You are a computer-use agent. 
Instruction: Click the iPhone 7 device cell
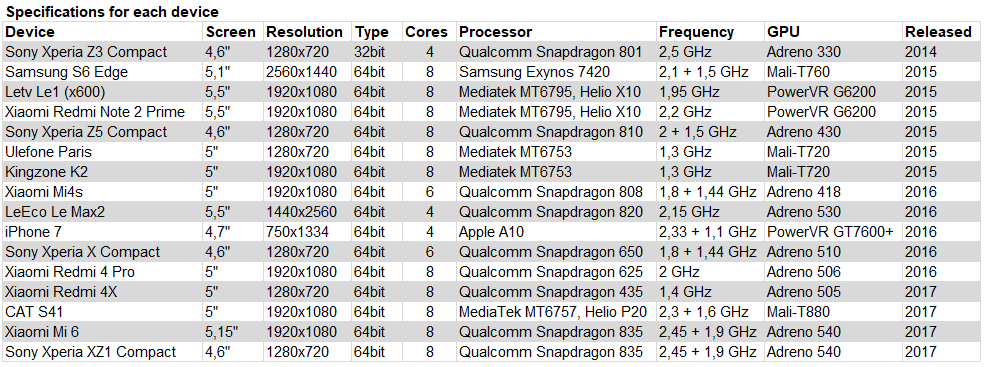102,232
